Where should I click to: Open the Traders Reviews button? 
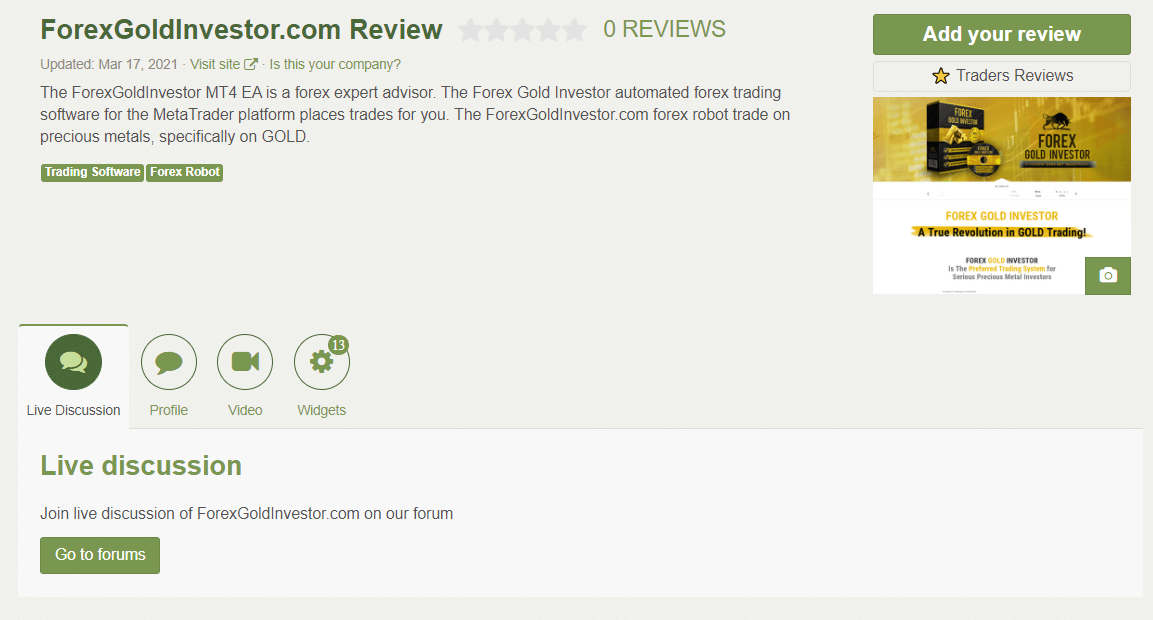1002,76
